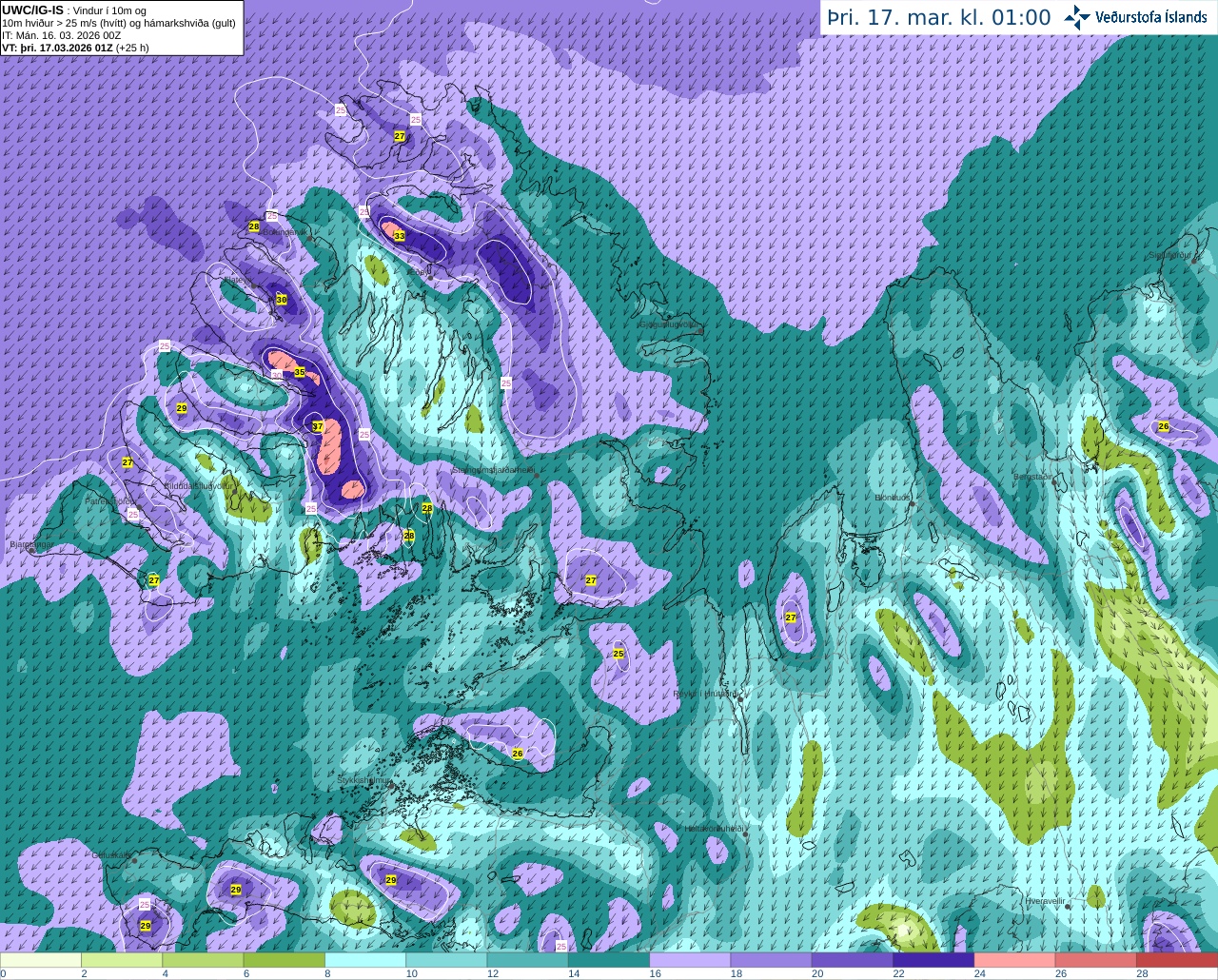Click the yellow 33 gust marker

pyautogui.click(x=400, y=235)
